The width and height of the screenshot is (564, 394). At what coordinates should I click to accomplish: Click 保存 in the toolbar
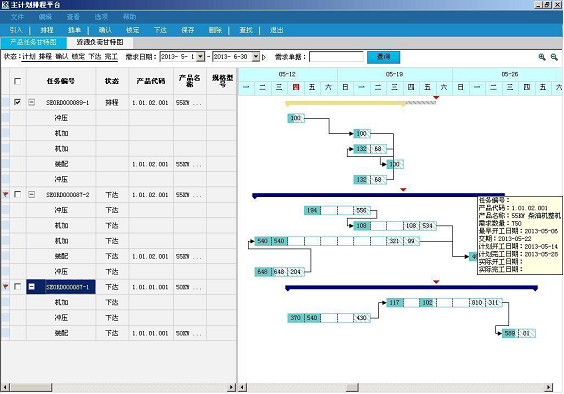click(x=187, y=30)
